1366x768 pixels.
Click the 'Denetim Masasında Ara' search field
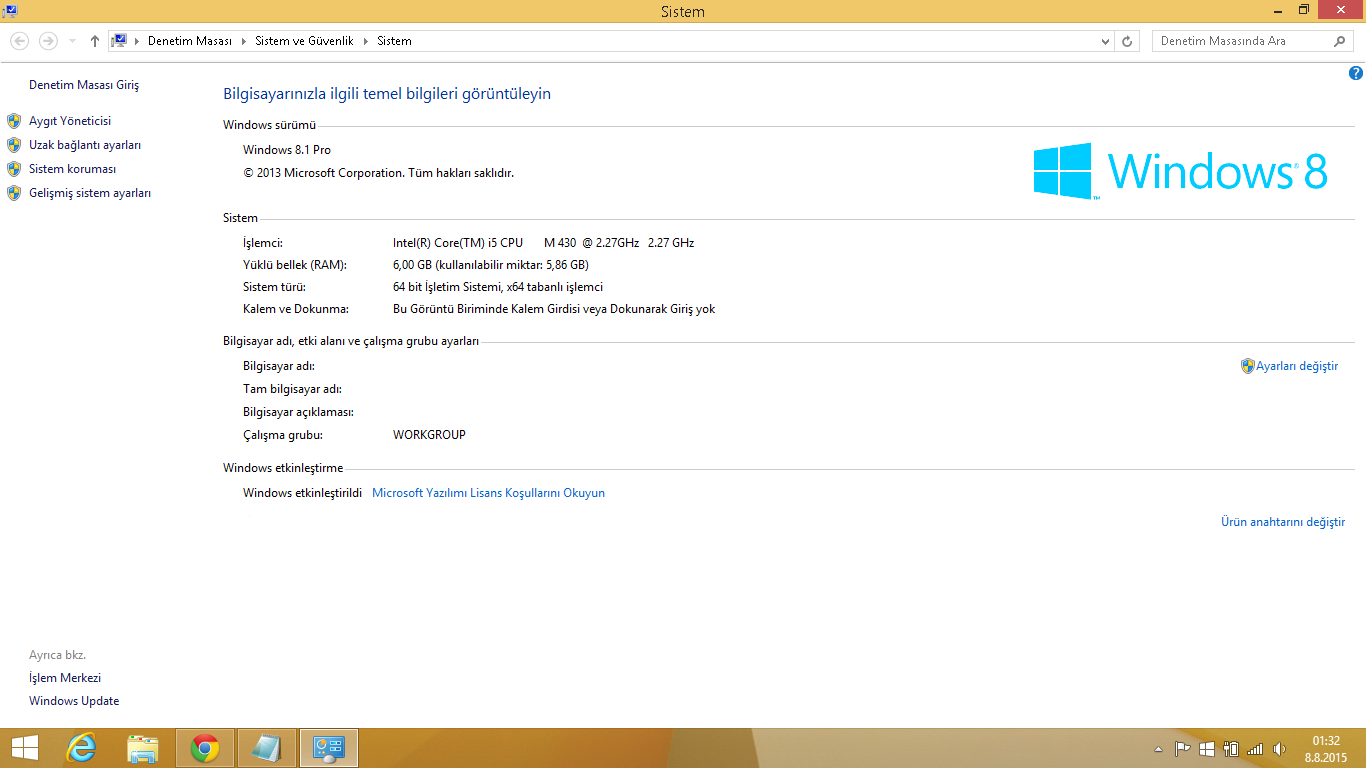(x=1240, y=41)
